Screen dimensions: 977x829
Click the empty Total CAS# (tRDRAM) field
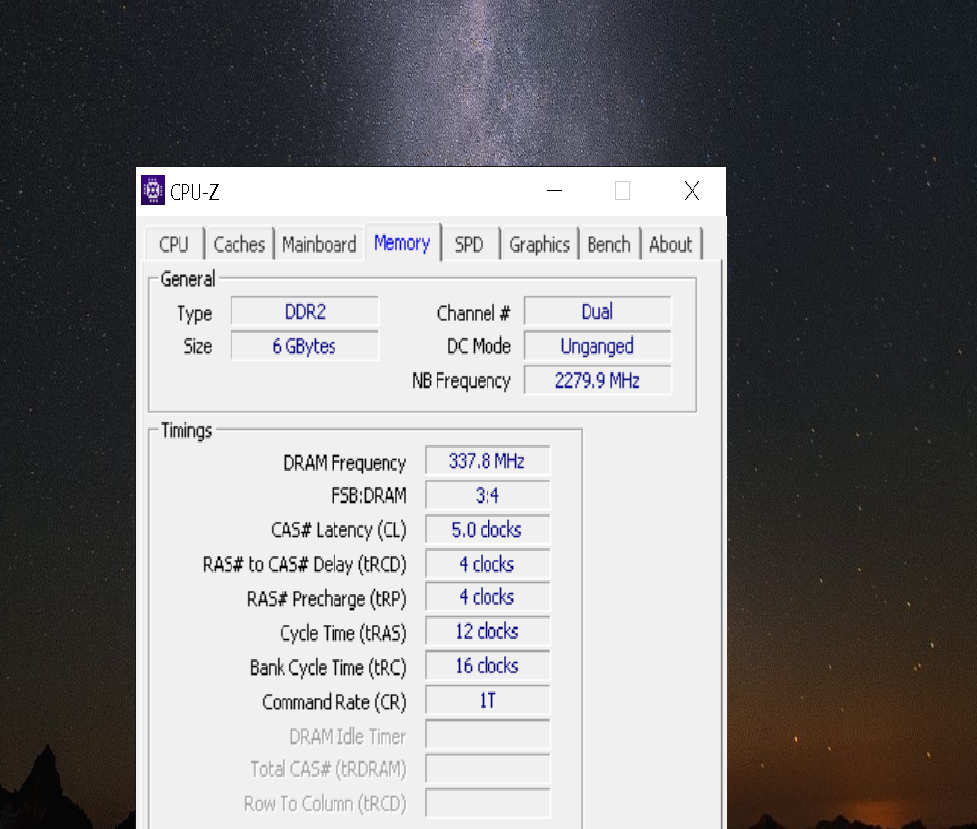tap(487, 769)
